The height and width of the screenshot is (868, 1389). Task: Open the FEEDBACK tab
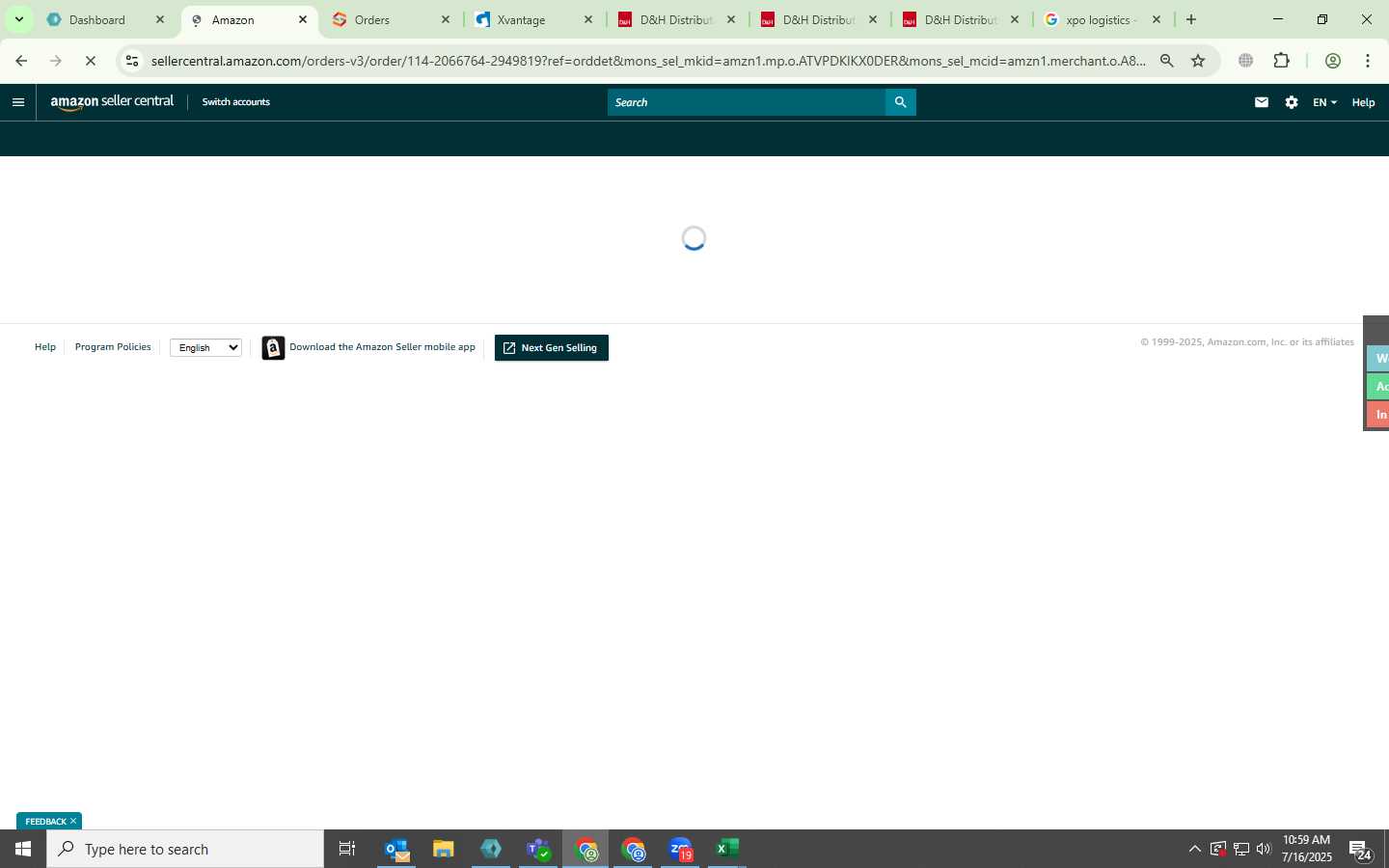45,822
